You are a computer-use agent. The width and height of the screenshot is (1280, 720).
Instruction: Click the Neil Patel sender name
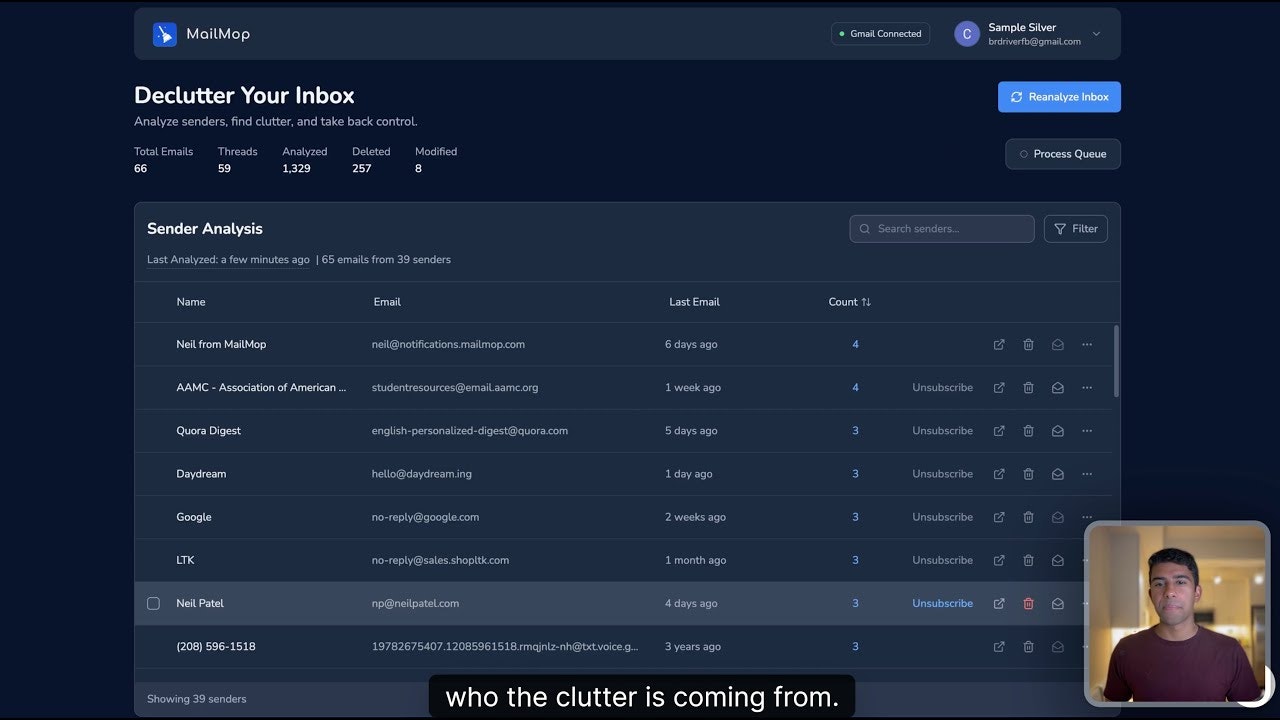pyautogui.click(x=200, y=603)
